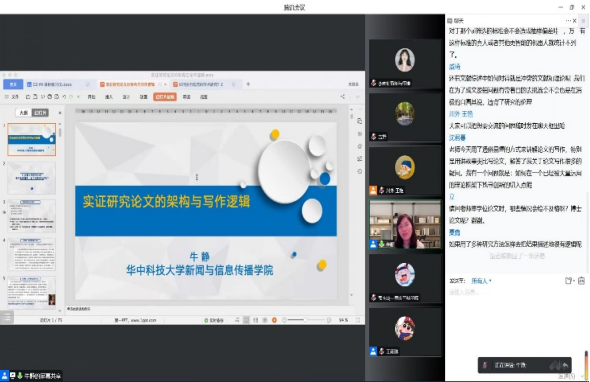Click the chat file-send icon above input
The height and width of the screenshot is (382, 590).
tap(569, 281)
